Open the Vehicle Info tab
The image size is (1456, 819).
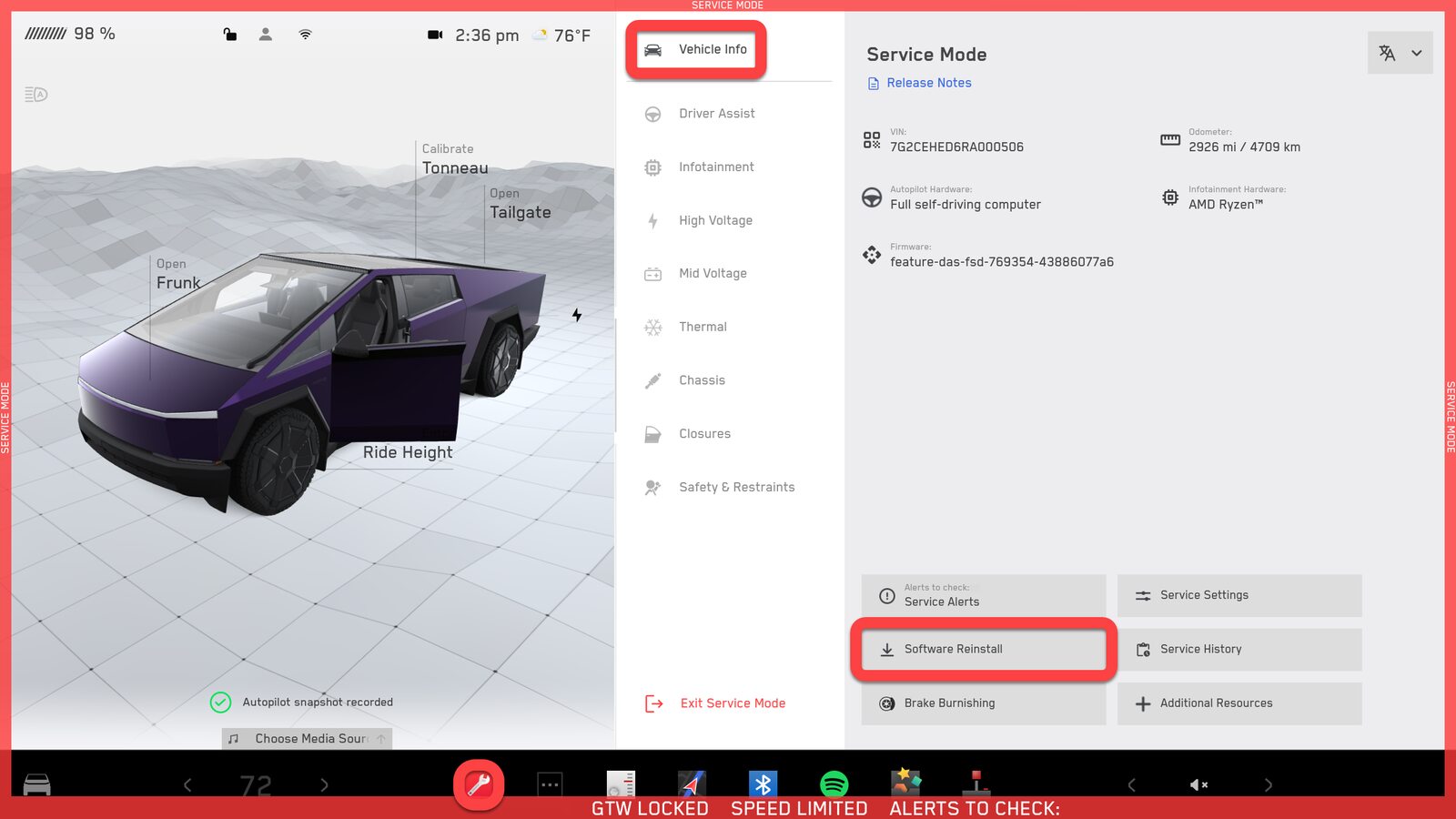(696, 49)
